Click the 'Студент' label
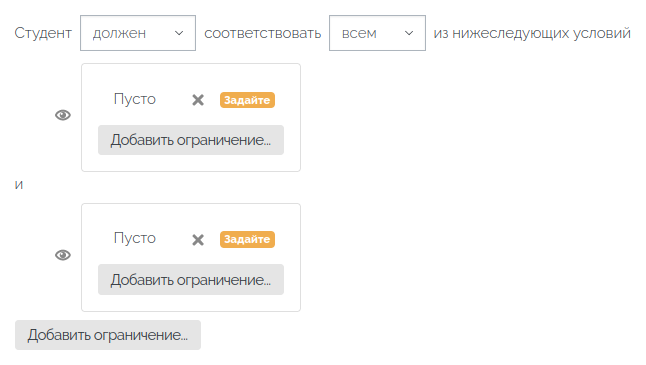This screenshot has width=646, height=365. point(43,33)
